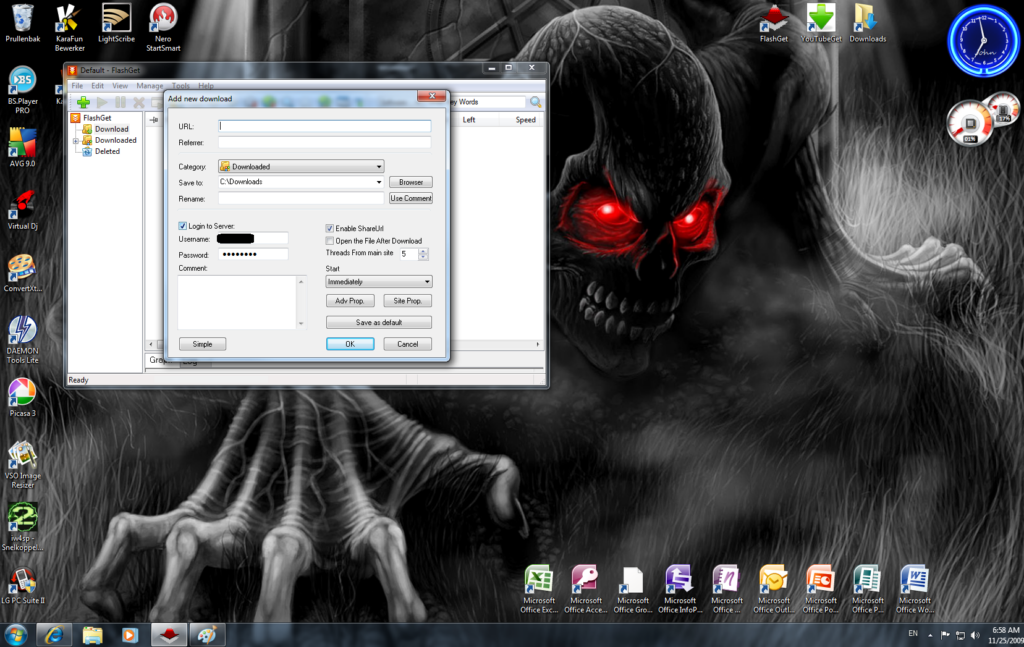Image resolution: width=1024 pixels, height=647 pixels.
Task: Open LG PC Suite II desktop icon
Action: pos(22,586)
